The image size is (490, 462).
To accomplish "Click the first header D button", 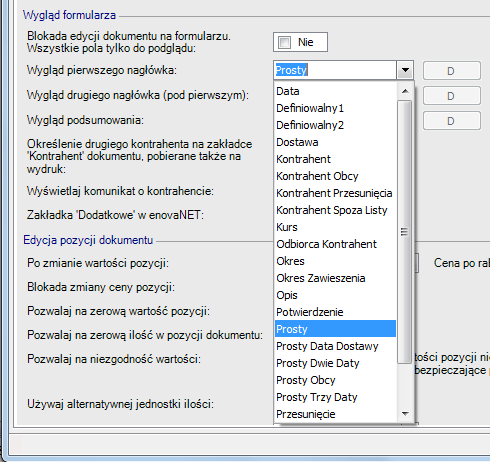I will click(452, 71).
